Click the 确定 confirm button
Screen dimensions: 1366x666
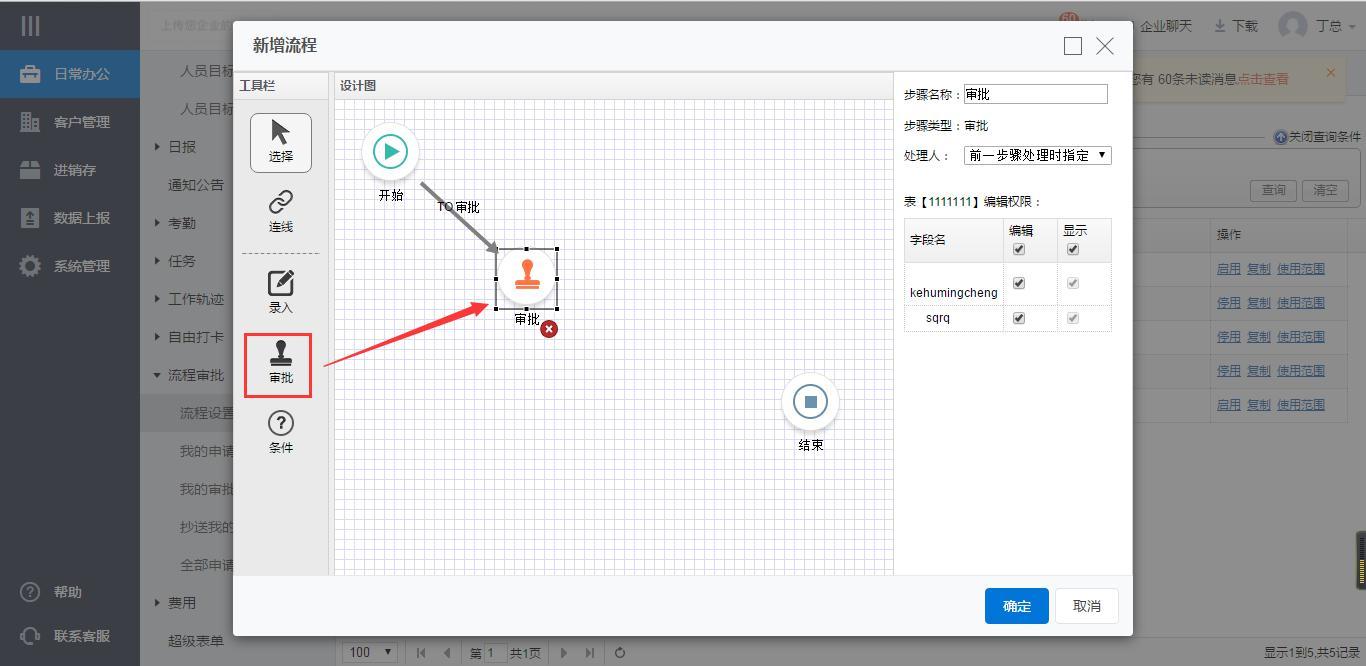(x=1016, y=606)
